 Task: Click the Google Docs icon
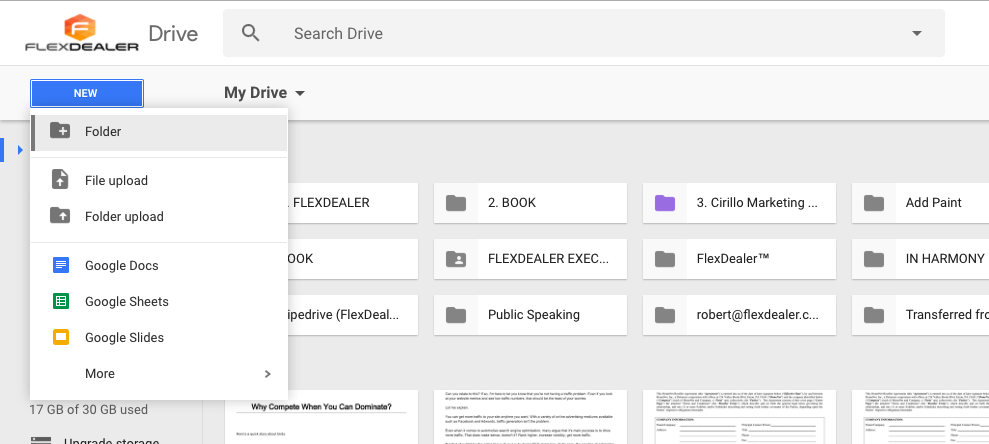pyautogui.click(x=61, y=266)
